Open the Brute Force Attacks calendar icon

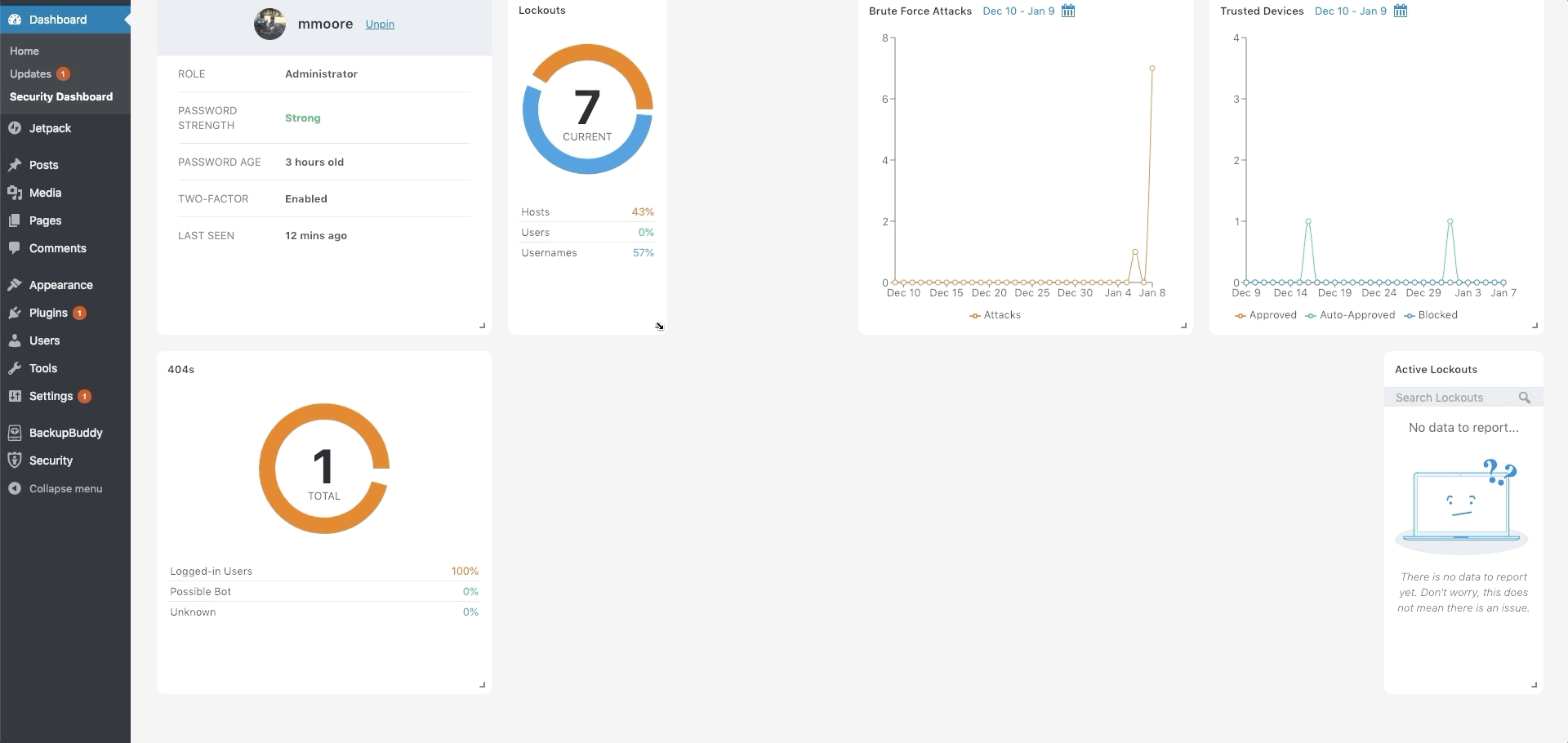1068,11
